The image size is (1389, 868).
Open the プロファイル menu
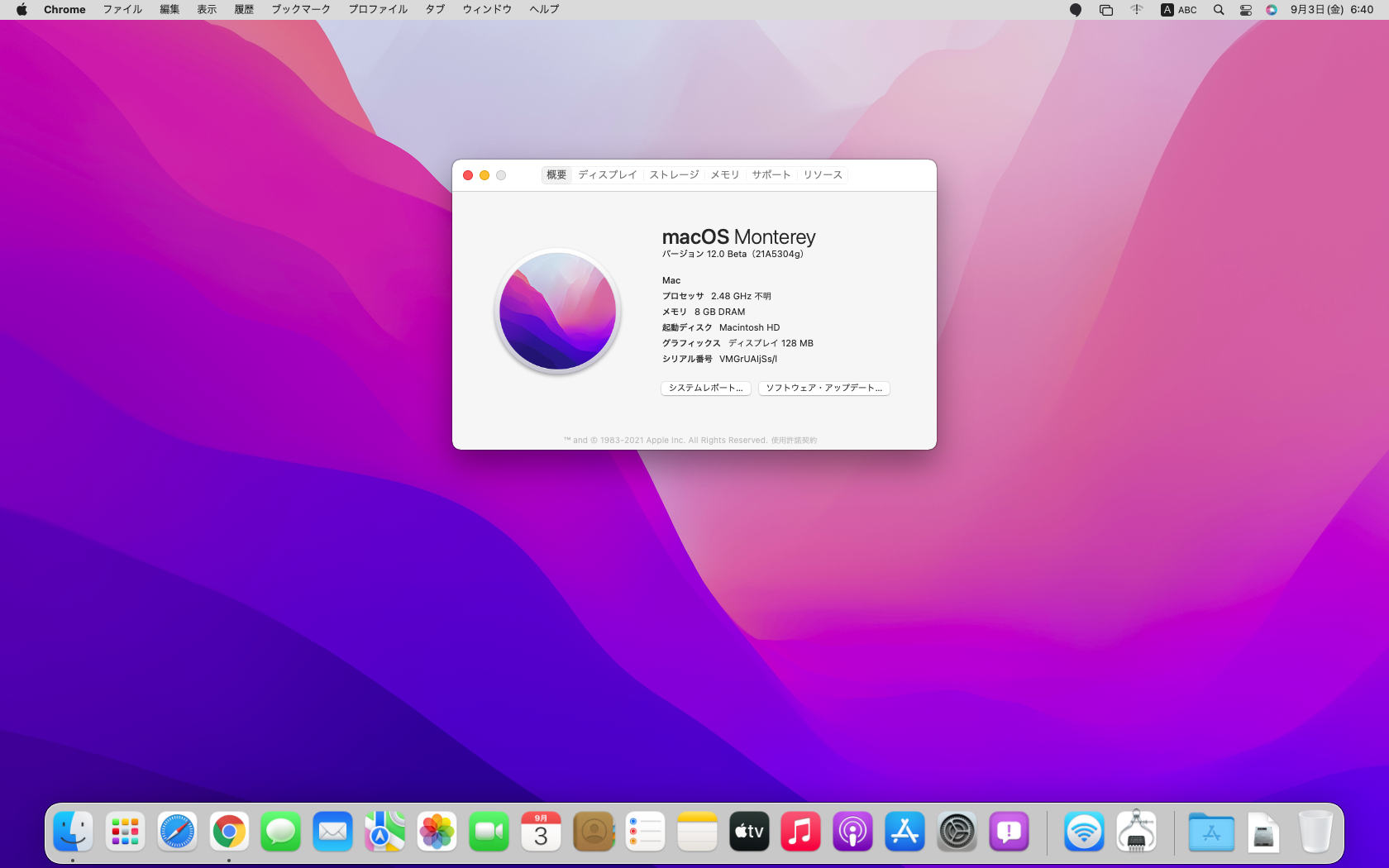(x=378, y=10)
